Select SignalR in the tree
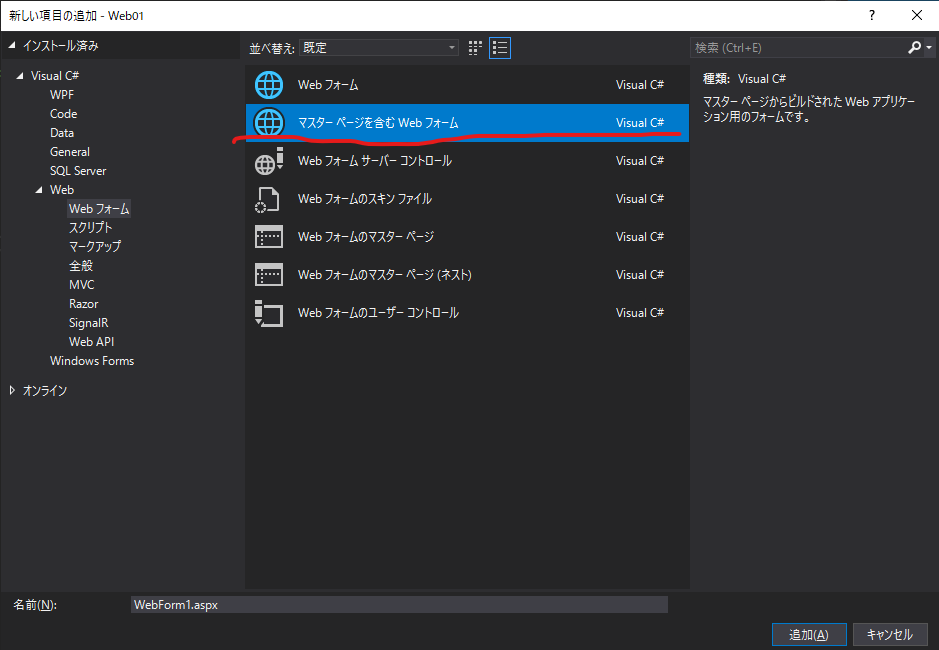This screenshot has height=650, width=939. (x=88, y=323)
